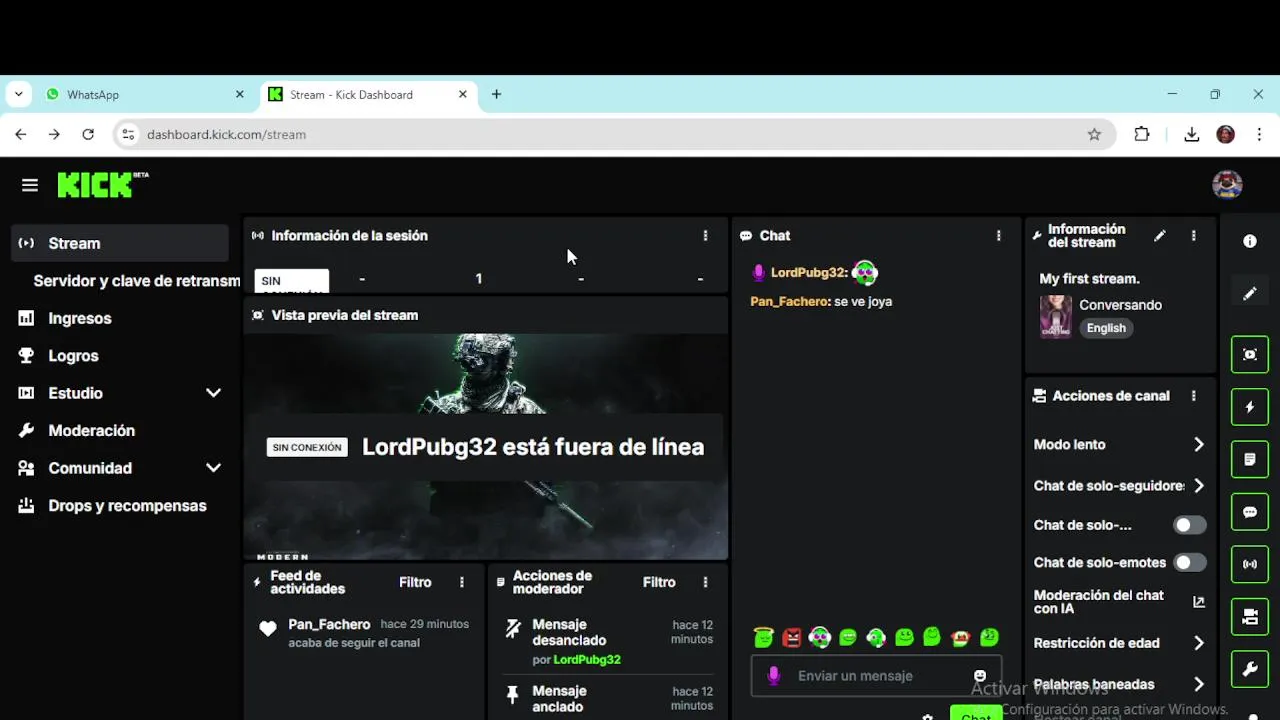Open the browser tab search dropdown
This screenshot has width=1280, height=720.
tap(18, 94)
